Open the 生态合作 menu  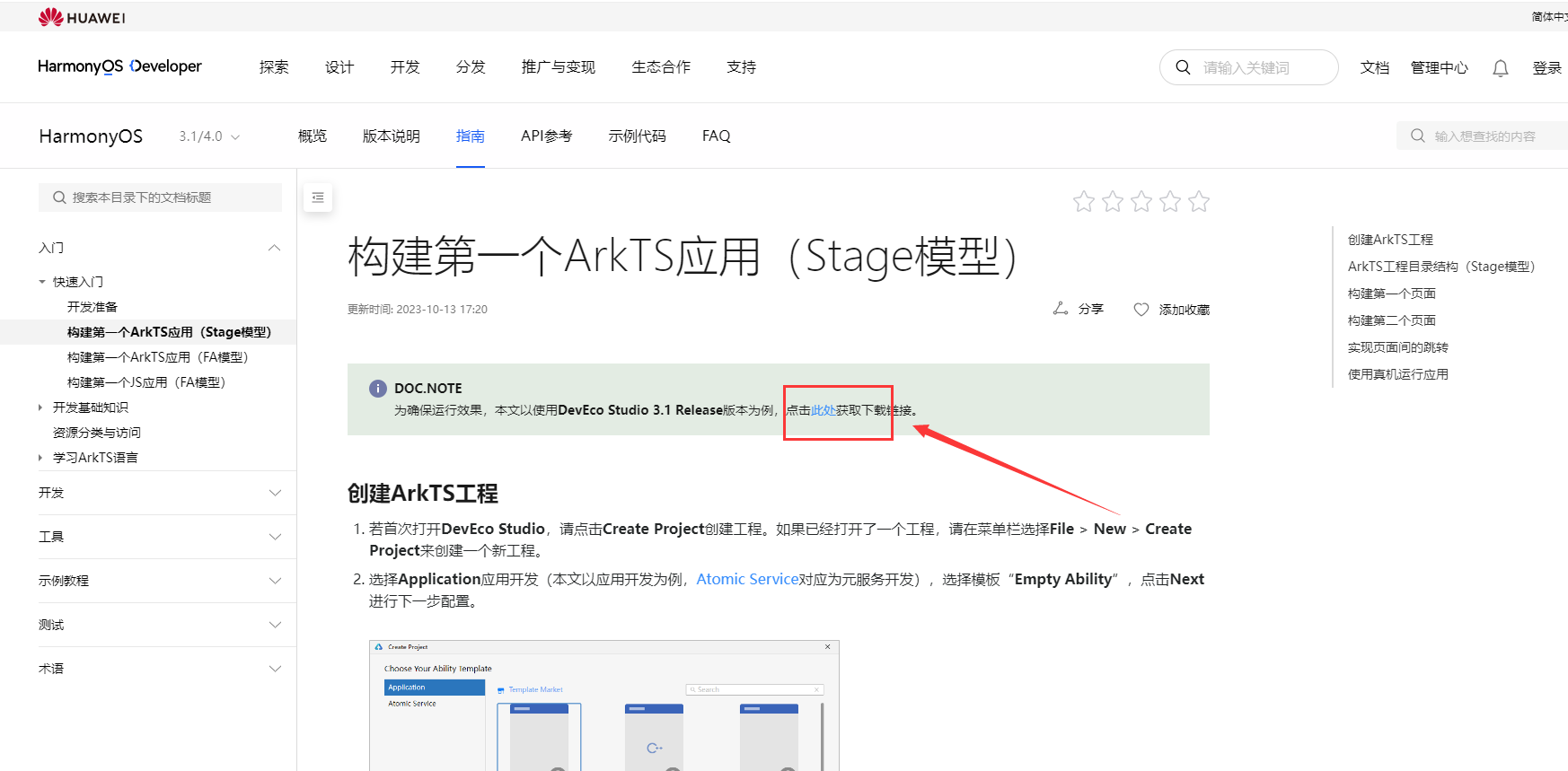[661, 67]
